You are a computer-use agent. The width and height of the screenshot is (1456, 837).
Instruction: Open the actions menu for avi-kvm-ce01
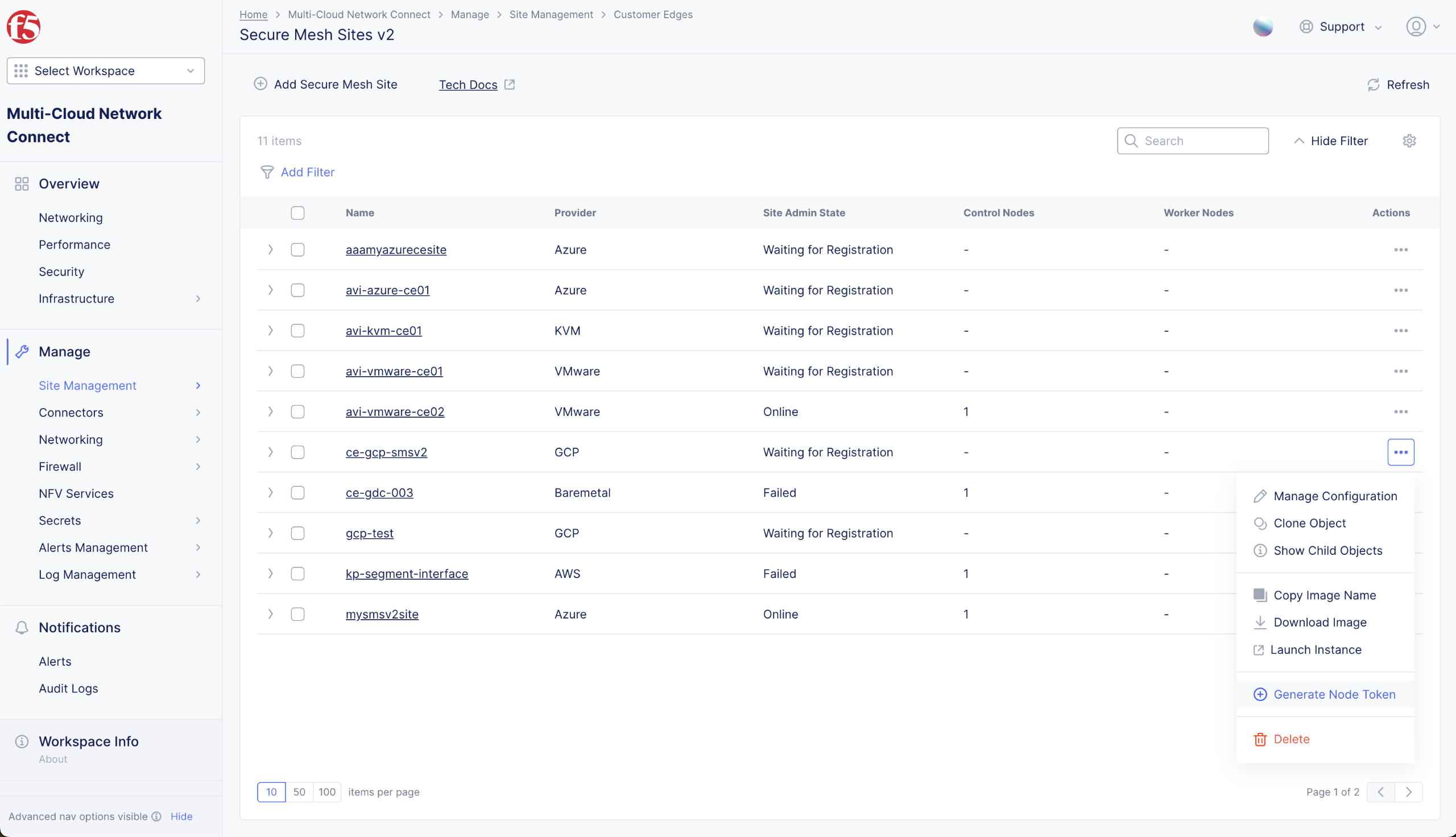tap(1401, 331)
